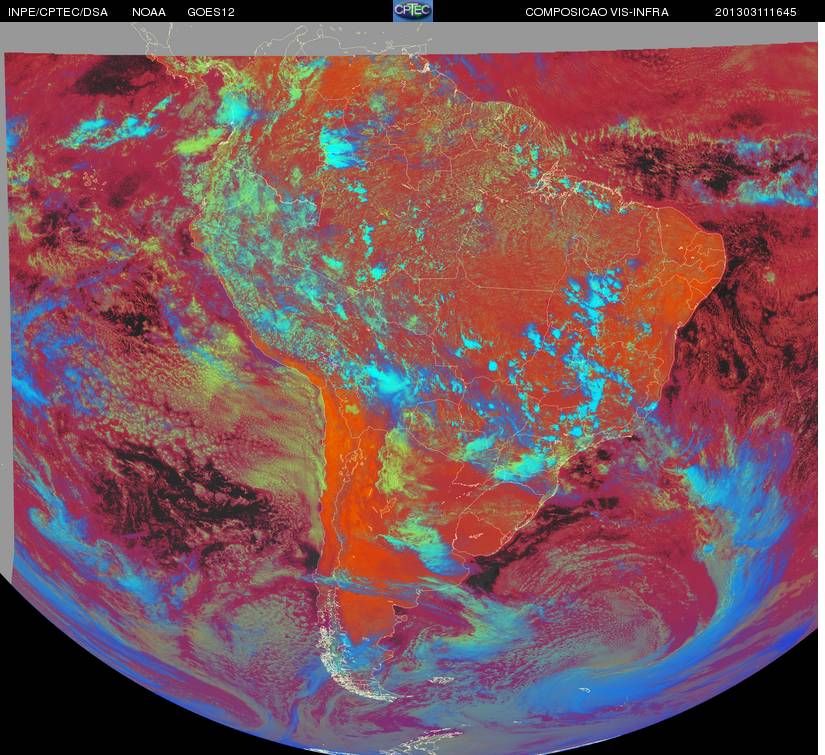Click the INPE/CPTEC/DSA header text

pyautogui.click(x=58, y=12)
